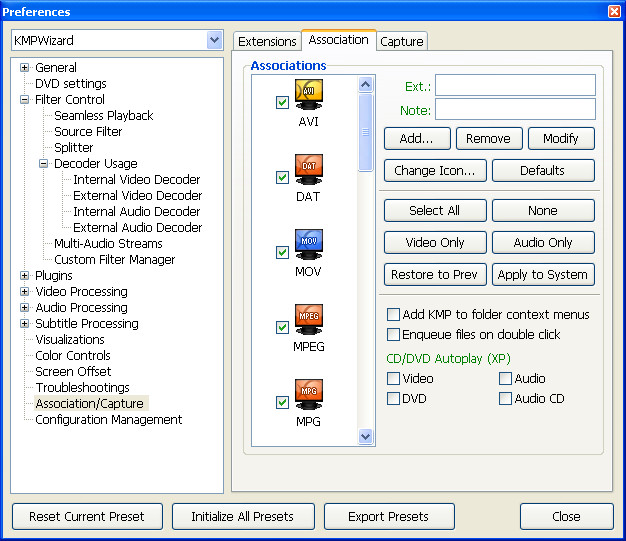The width and height of the screenshot is (626, 541).
Task: Check the Audio autoplay checkbox
Action: point(505,379)
